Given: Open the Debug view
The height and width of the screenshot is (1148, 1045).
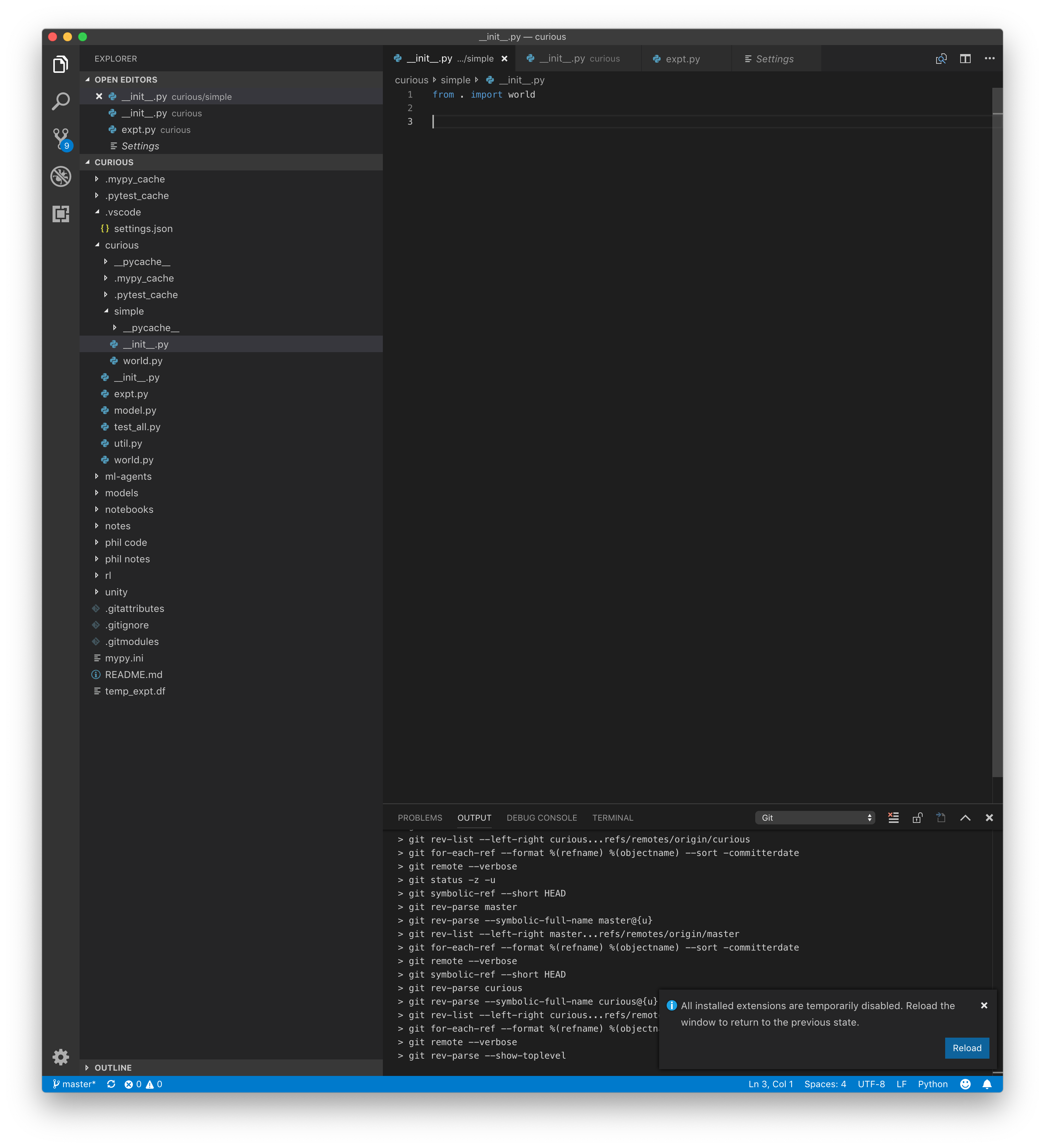Looking at the screenshot, I should [x=61, y=176].
